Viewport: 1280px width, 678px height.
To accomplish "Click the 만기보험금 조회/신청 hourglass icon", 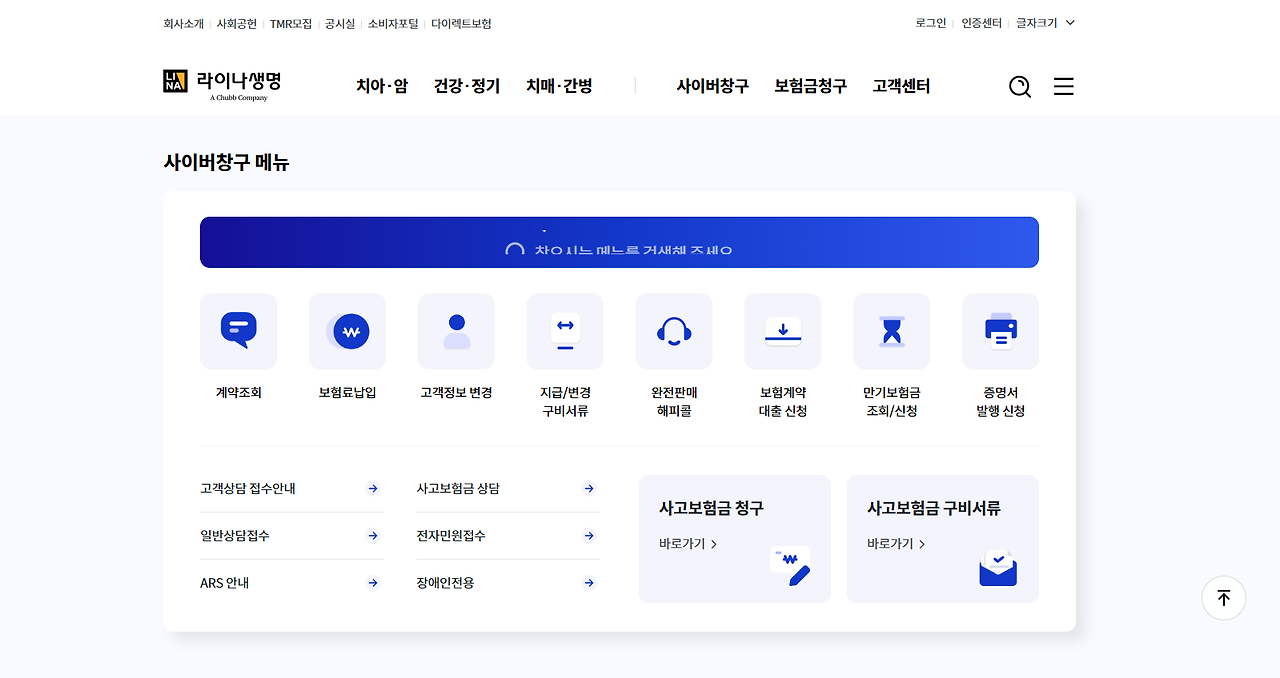I will coord(892,331).
